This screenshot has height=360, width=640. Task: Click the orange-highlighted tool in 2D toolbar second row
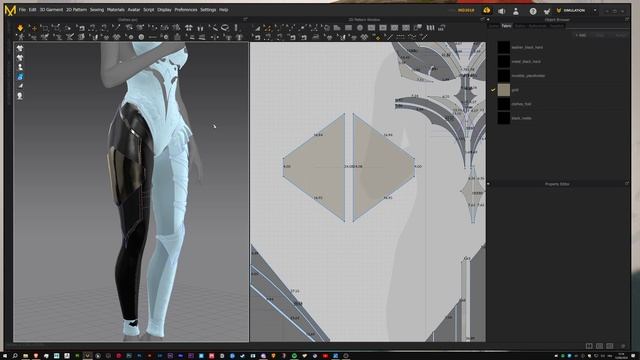coord(378,38)
